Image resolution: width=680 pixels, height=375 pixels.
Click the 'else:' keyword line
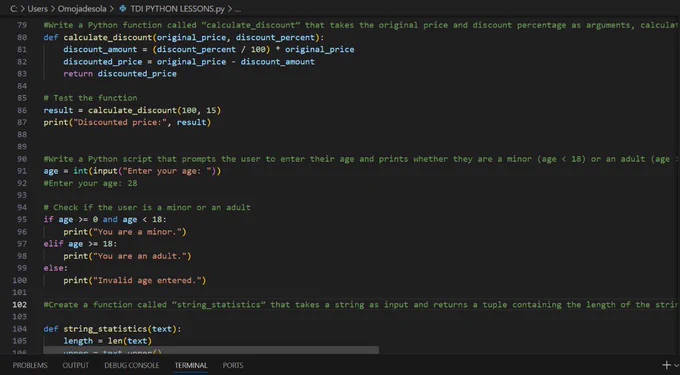coord(56,268)
